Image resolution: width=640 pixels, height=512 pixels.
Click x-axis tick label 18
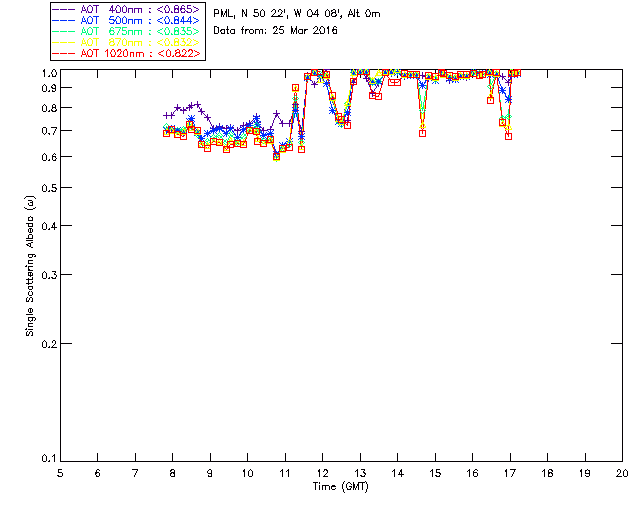click(547, 473)
